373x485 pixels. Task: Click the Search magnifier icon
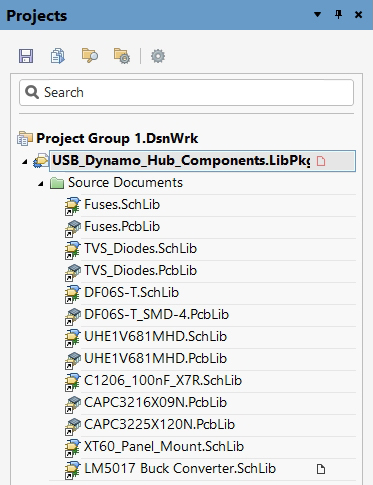(32, 92)
